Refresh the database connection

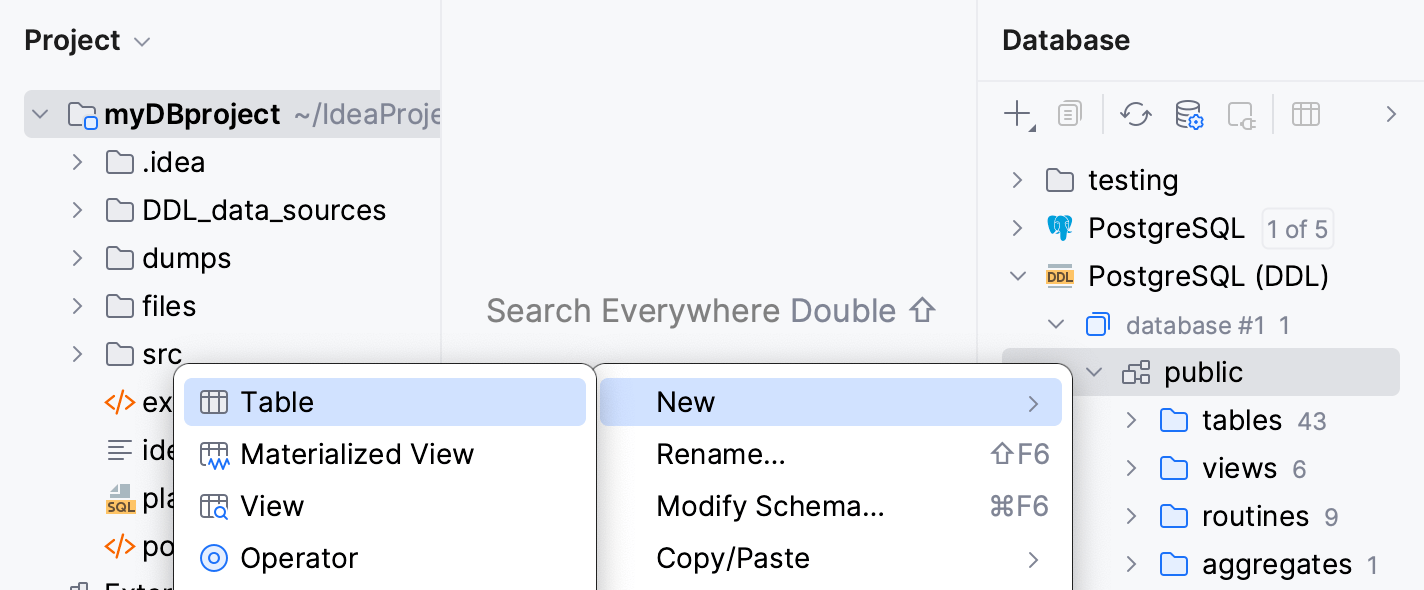(1135, 114)
